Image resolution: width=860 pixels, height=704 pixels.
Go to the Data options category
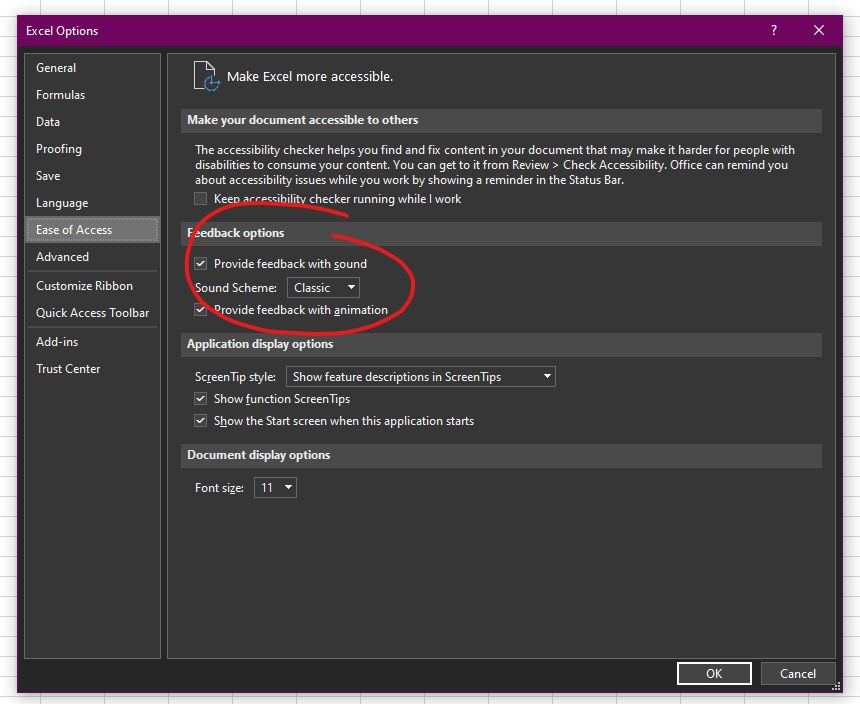click(x=92, y=122)
